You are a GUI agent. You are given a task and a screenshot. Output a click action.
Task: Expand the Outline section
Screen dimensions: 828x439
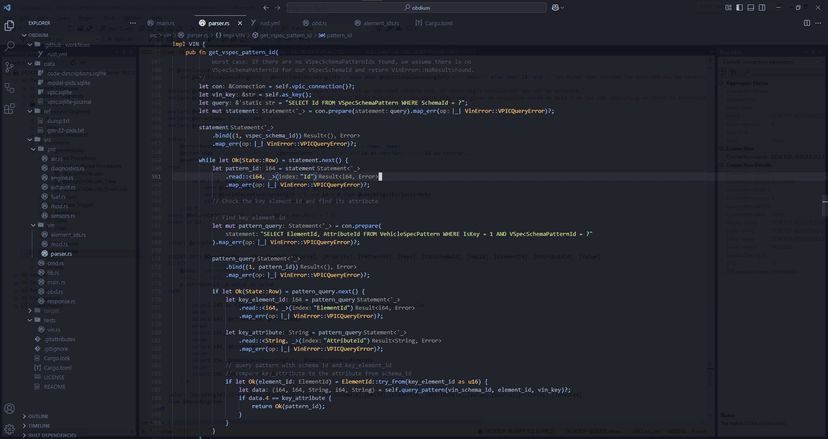click(38, 416)
